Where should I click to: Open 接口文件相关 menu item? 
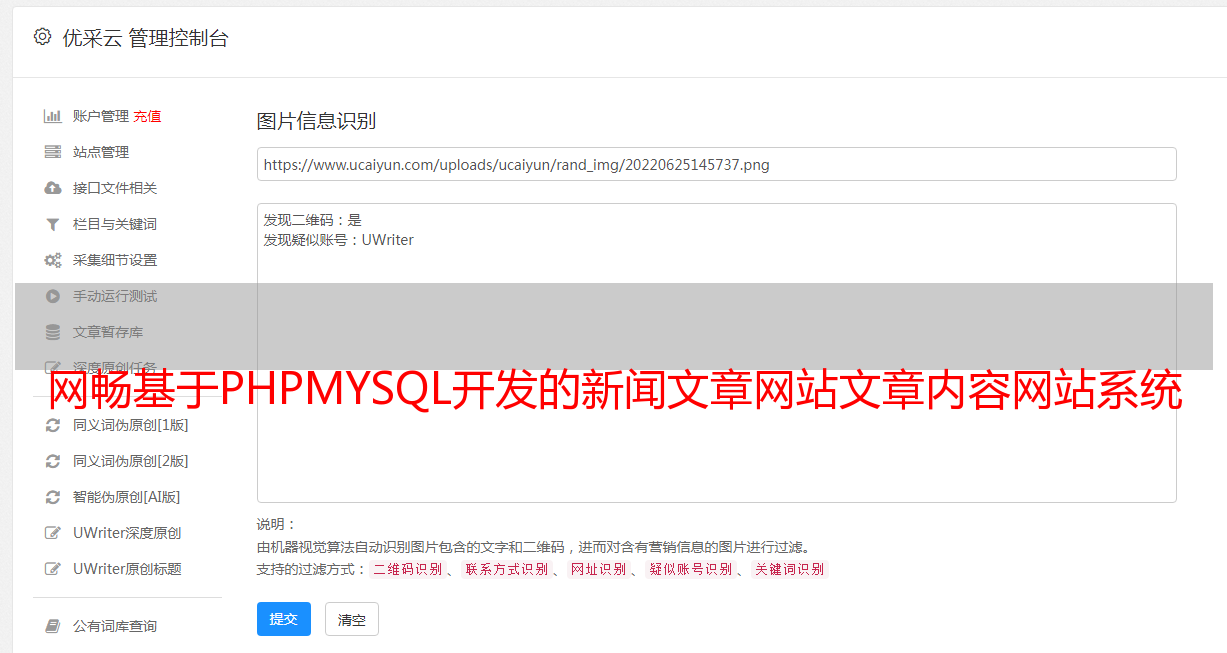(x=115, y=188)
